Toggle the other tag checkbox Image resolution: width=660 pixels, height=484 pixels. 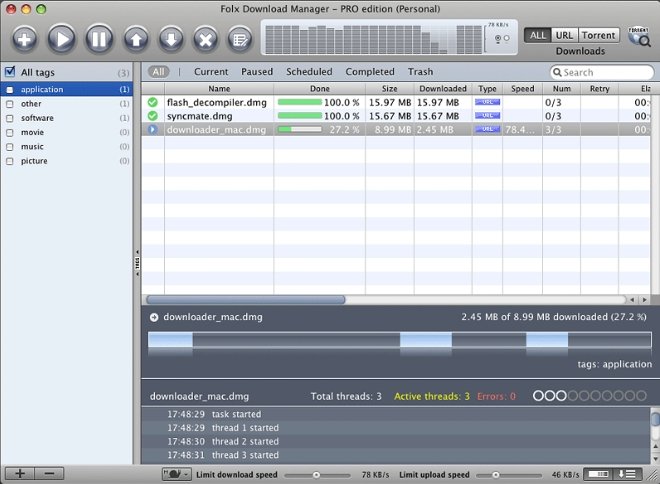coord(10,104)
